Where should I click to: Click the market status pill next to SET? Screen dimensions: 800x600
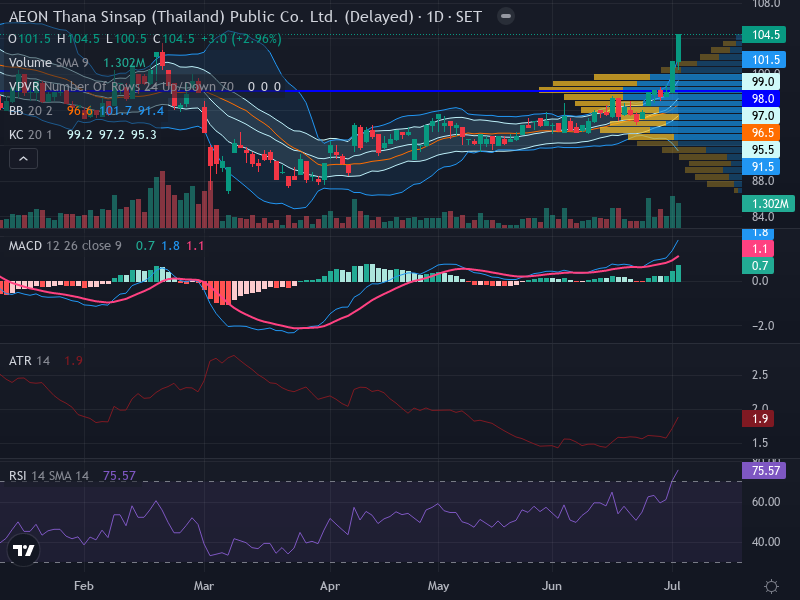(506, 16)
